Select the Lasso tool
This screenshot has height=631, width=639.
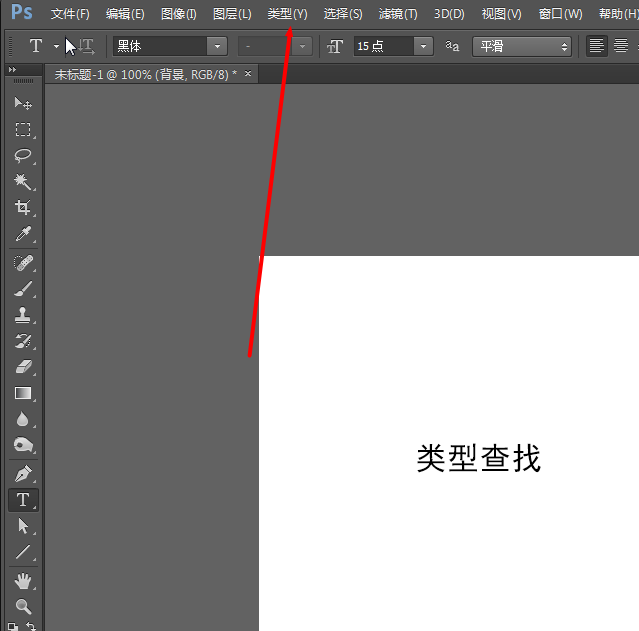pos(23,155)
